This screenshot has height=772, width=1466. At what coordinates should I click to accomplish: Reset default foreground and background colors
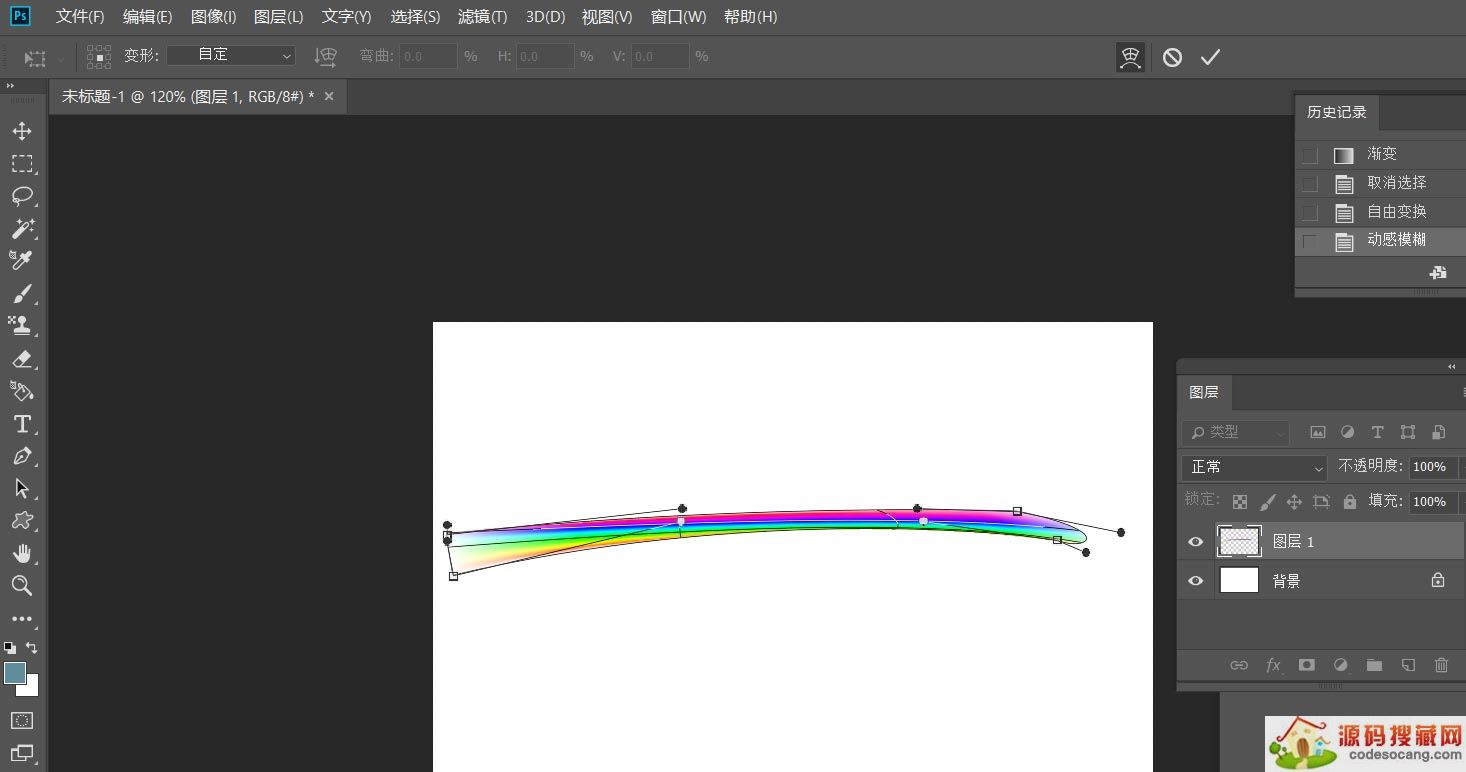[10, 648]
